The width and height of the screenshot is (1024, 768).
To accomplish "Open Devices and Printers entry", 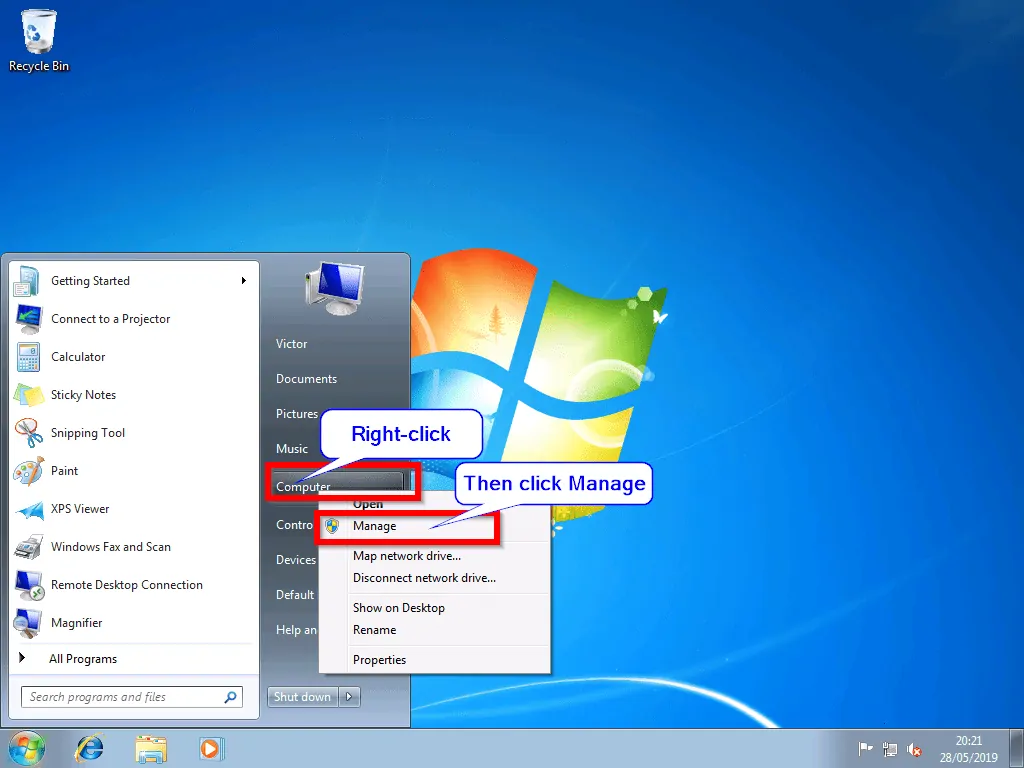I will [296, 560].
